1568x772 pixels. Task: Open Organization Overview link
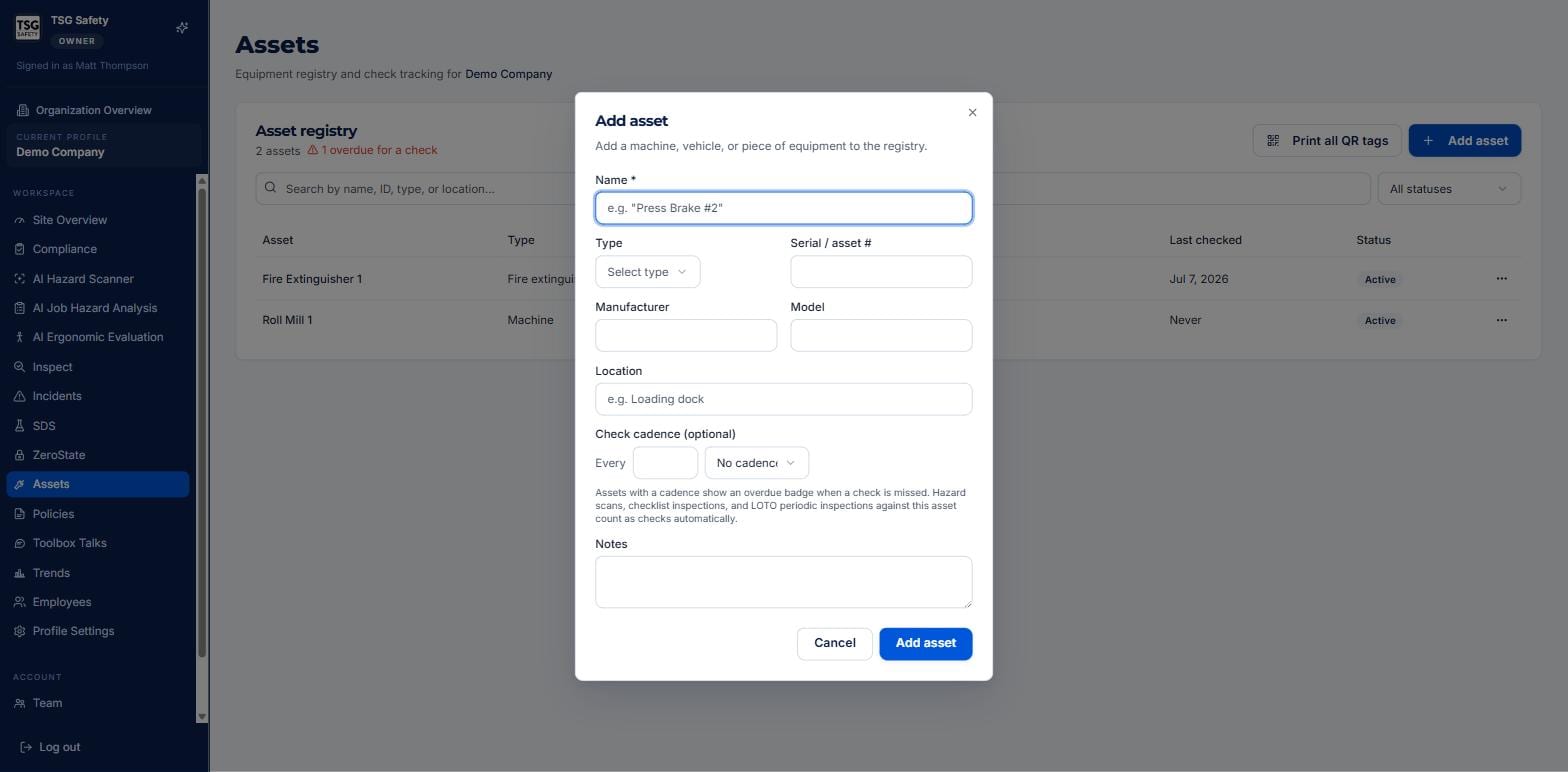point(84,110)
